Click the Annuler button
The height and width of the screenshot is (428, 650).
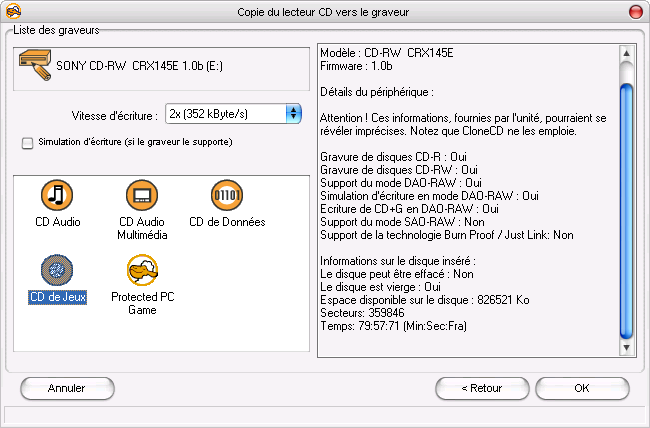pyautogui.click(x=67, y=389)
